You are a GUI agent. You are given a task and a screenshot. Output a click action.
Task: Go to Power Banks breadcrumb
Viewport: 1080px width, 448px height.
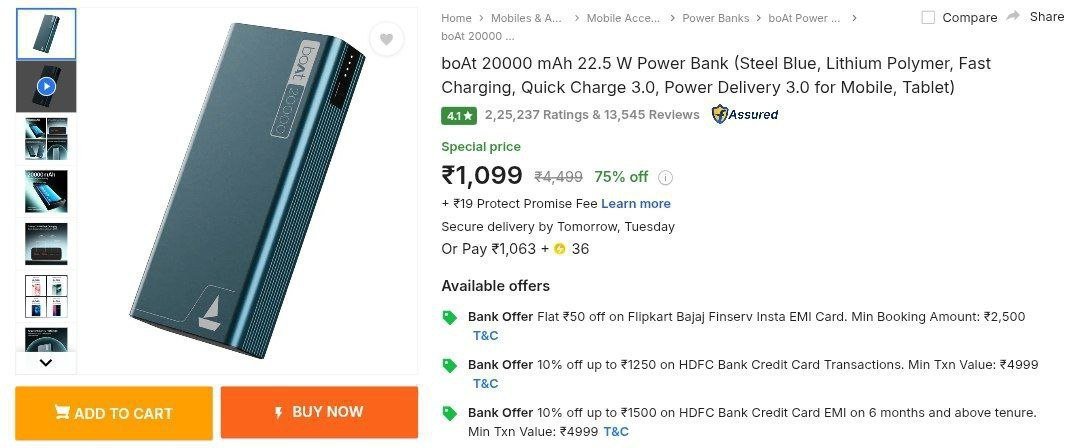pyautogui.click(x=716, y=18)
